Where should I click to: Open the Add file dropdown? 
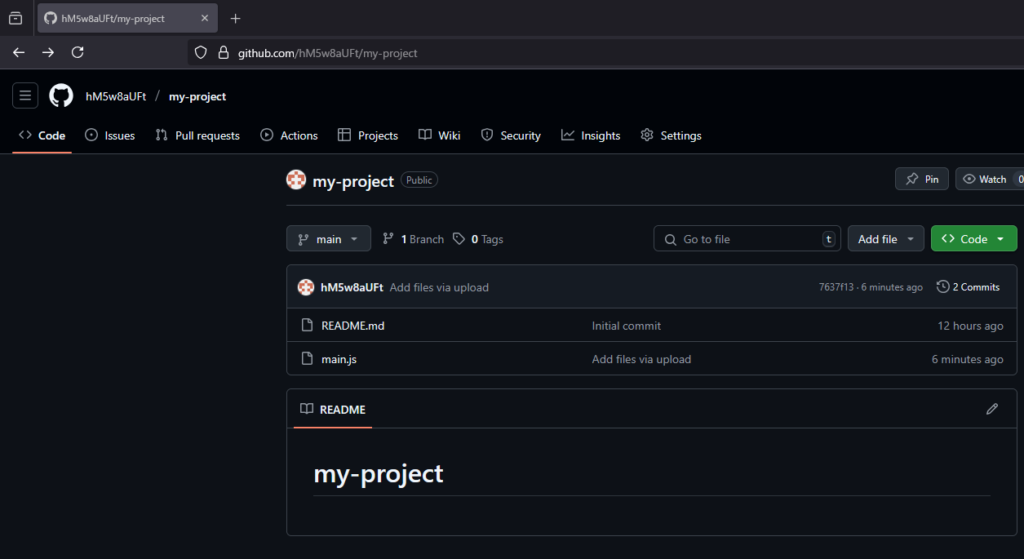pos(886,239)
